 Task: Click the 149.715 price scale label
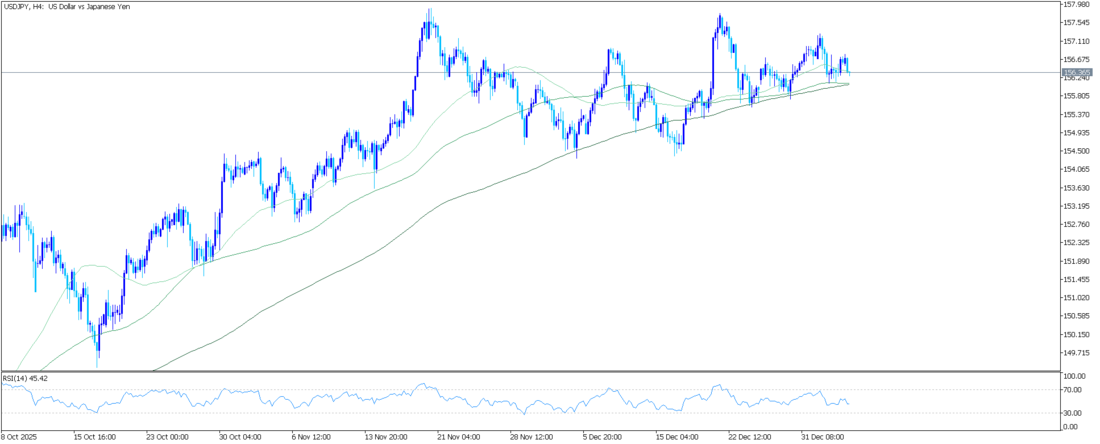coord(1078,353)
